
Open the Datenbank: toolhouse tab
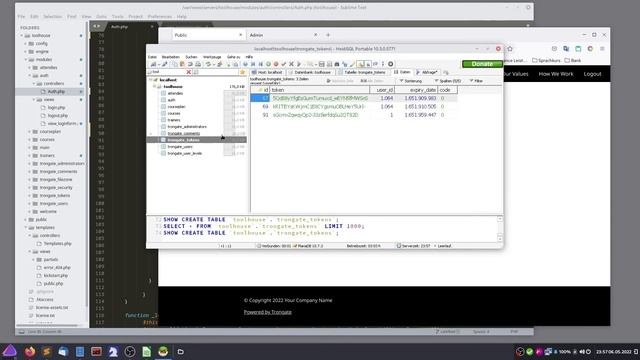pyautogui.click(x=310, y=72)
